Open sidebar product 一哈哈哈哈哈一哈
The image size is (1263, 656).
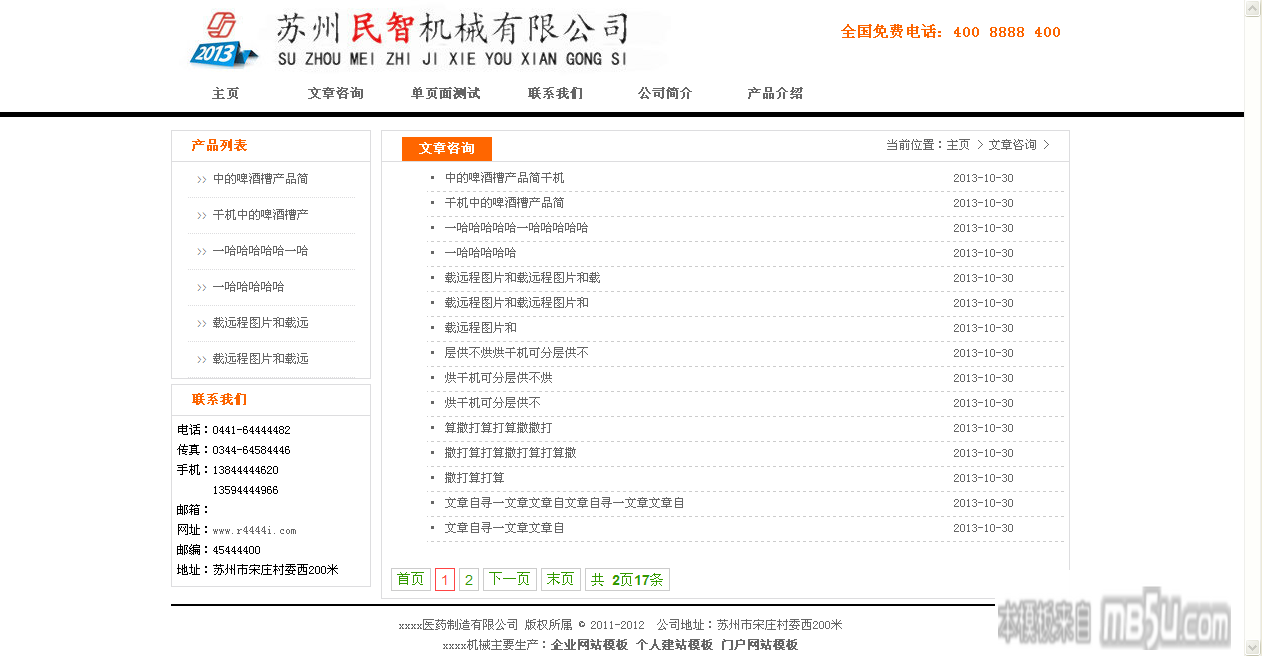point(260,251)
